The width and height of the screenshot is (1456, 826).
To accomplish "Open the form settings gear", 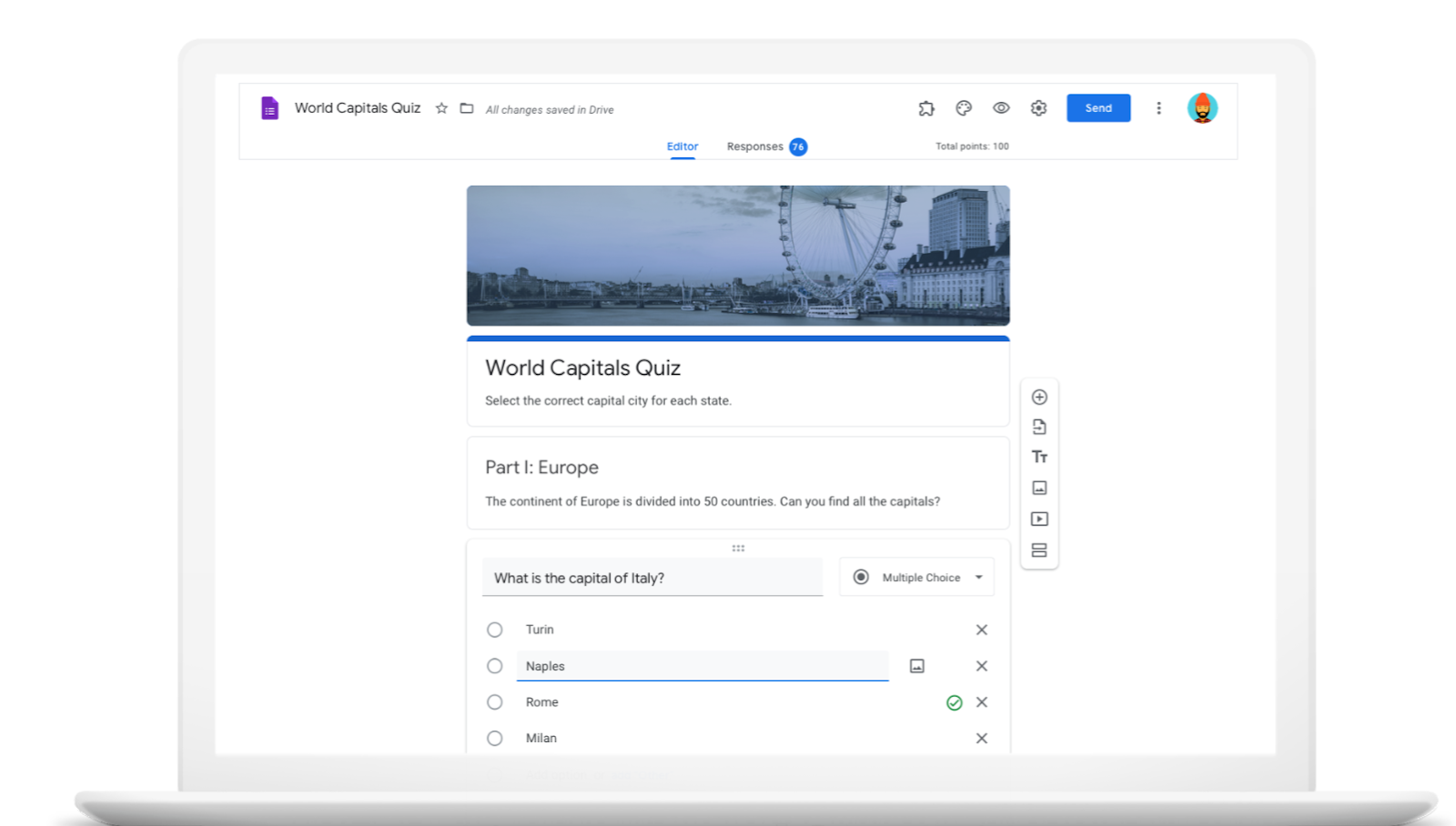I will coord(1038,108).
